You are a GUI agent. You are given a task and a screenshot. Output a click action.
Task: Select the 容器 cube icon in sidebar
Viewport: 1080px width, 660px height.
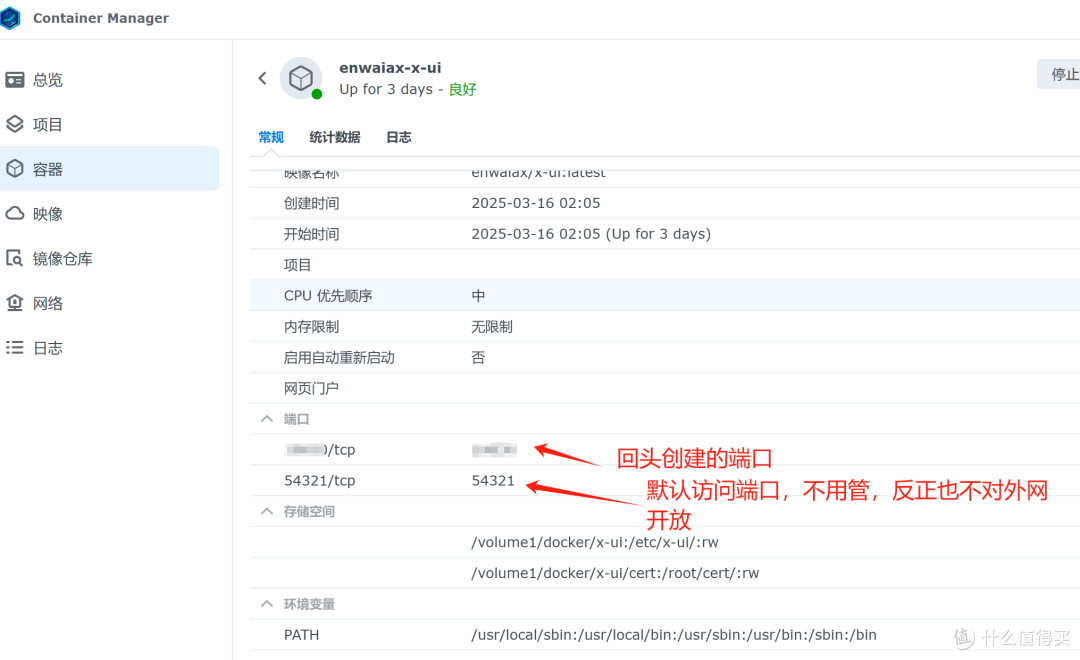coord(14,169)
